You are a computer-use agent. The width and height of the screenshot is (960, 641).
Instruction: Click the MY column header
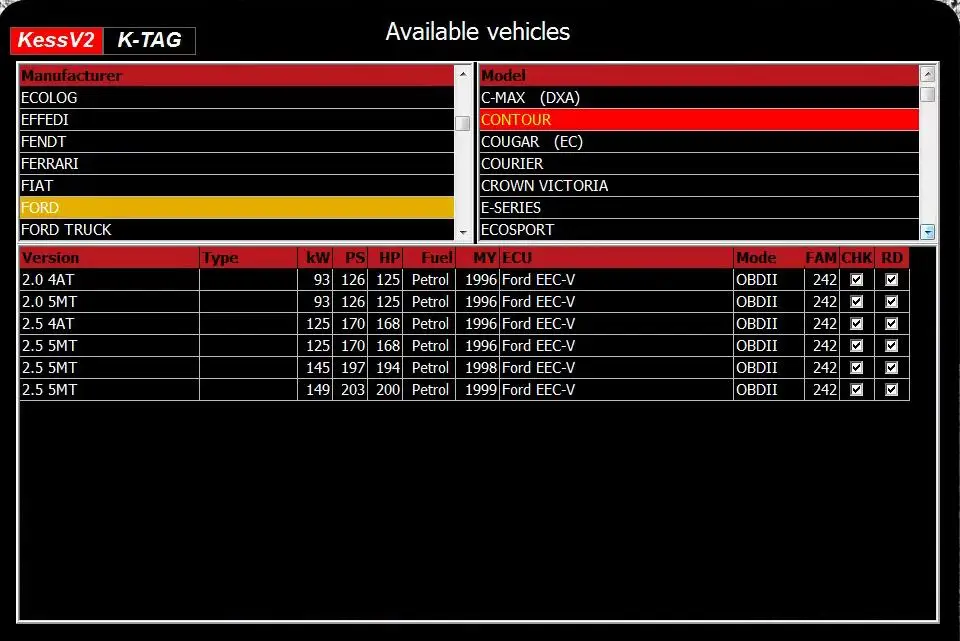(x=478, y=258)
